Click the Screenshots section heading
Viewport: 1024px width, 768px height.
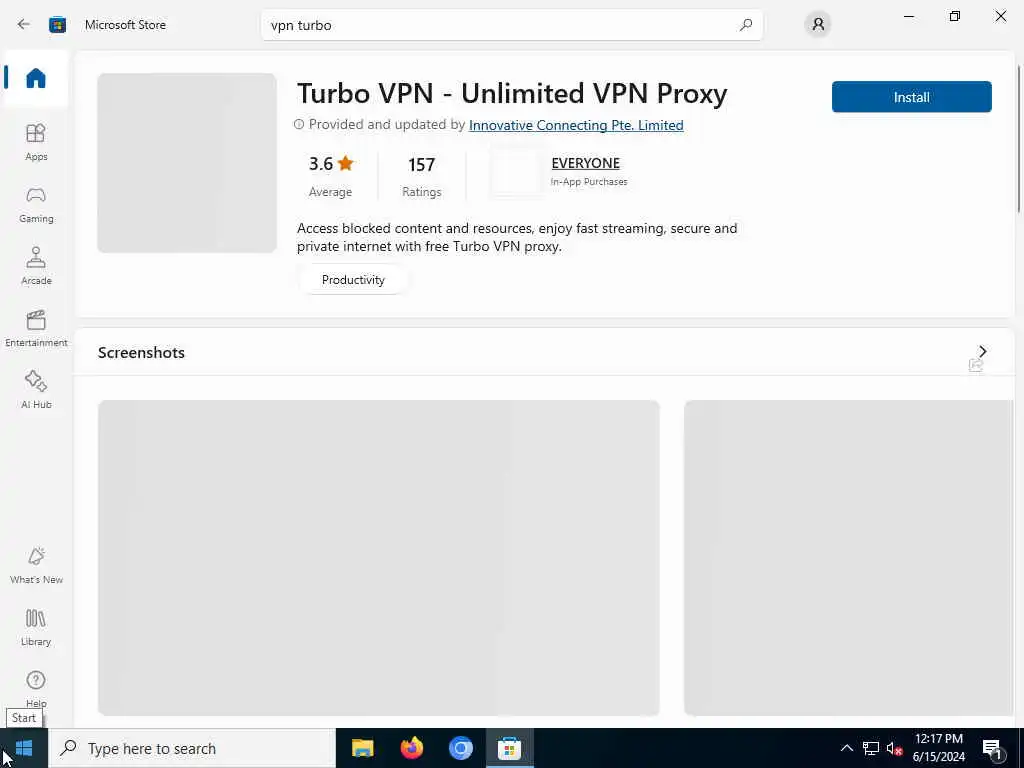pos(141,353)
